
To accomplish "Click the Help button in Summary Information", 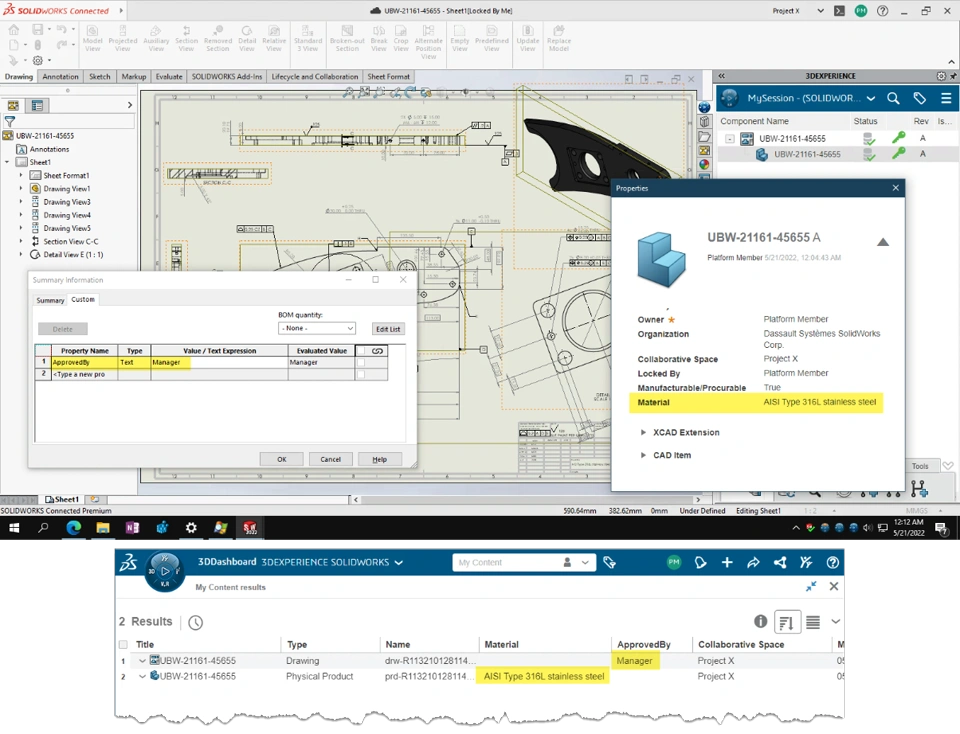I will tap(380, 459).
